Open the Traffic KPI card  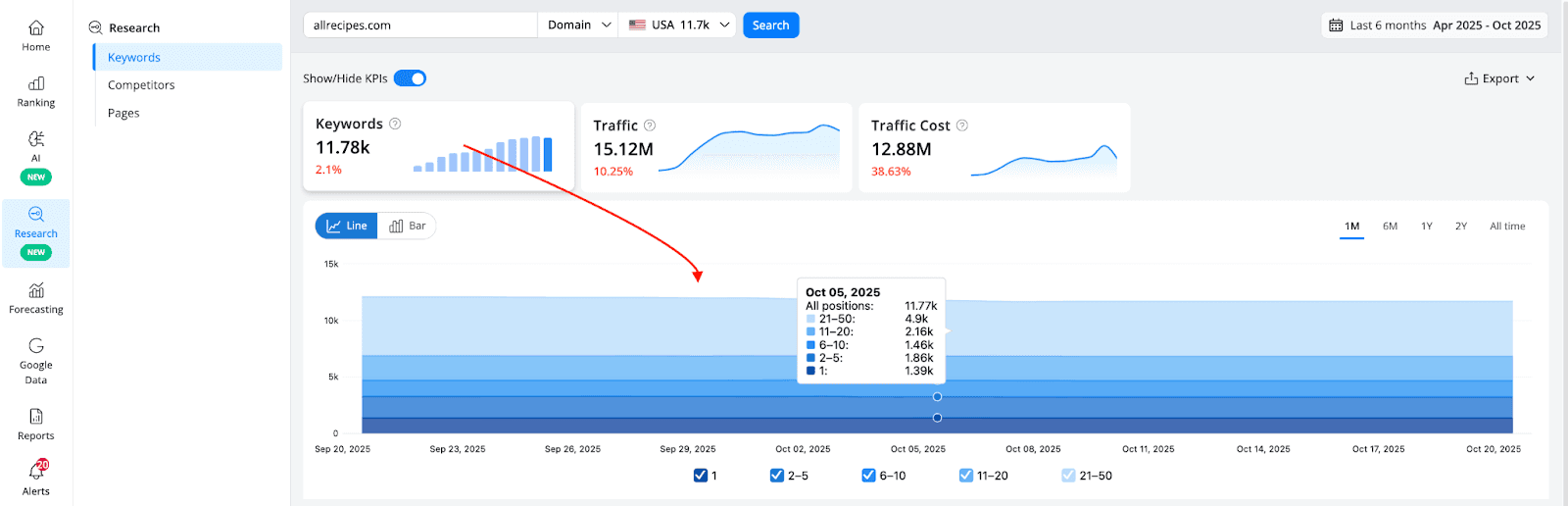716,147
